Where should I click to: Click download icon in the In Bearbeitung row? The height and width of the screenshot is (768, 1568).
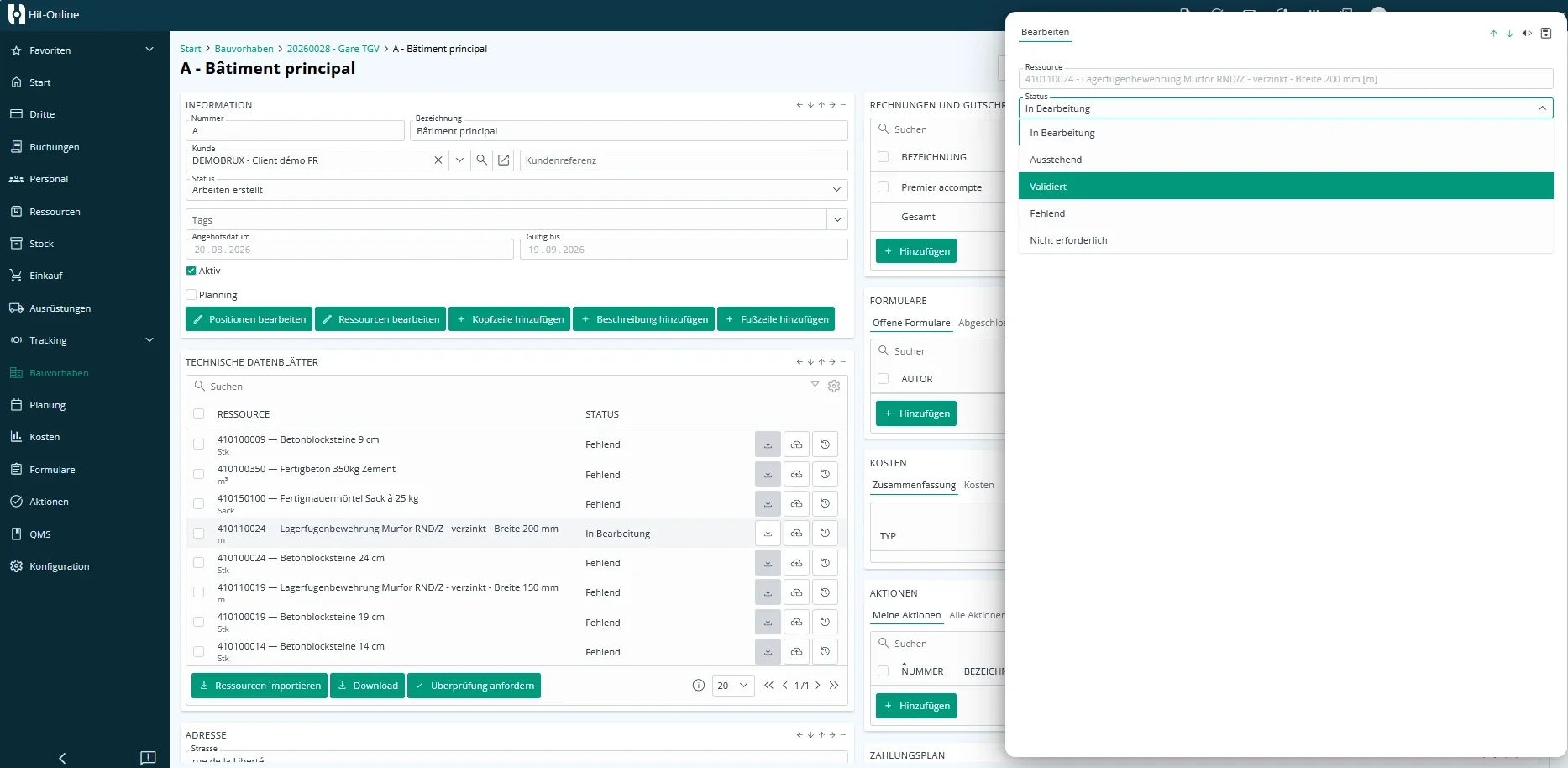(x=768, y=533)
